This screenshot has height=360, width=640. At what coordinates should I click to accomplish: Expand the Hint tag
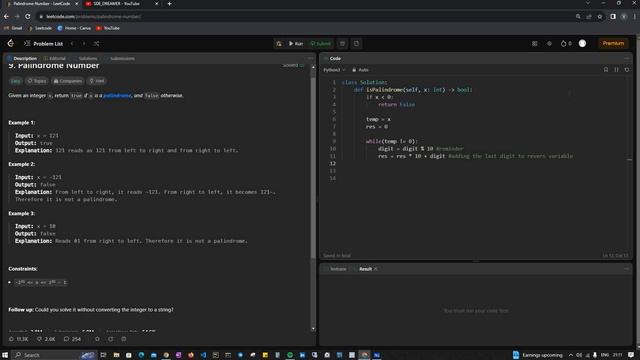pyautogui.click(x=97, y=81)
